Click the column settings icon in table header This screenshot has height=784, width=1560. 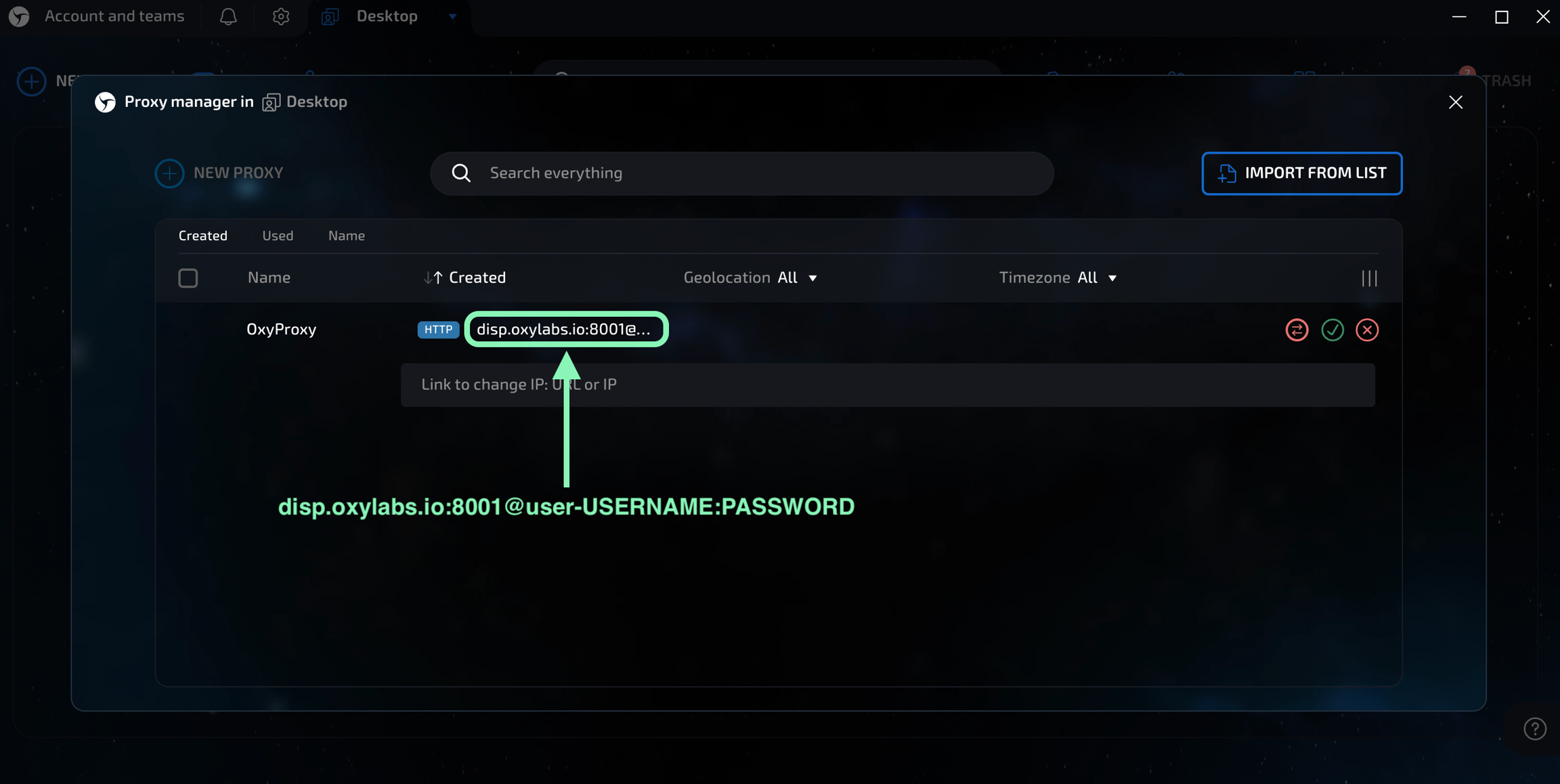click(1369, 278)
